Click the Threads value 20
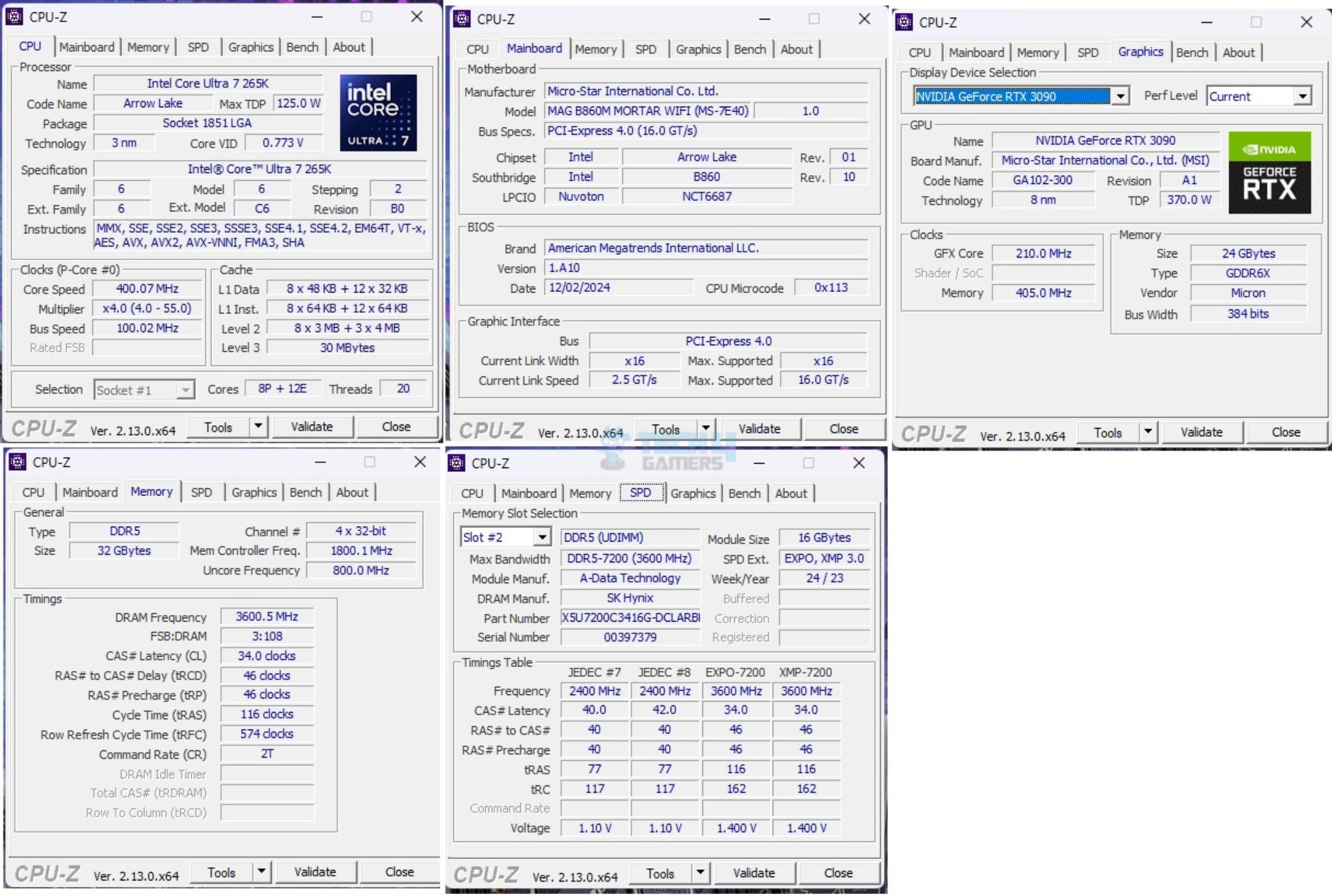The width and height of the screenshot is (1332, 896). 403,389
